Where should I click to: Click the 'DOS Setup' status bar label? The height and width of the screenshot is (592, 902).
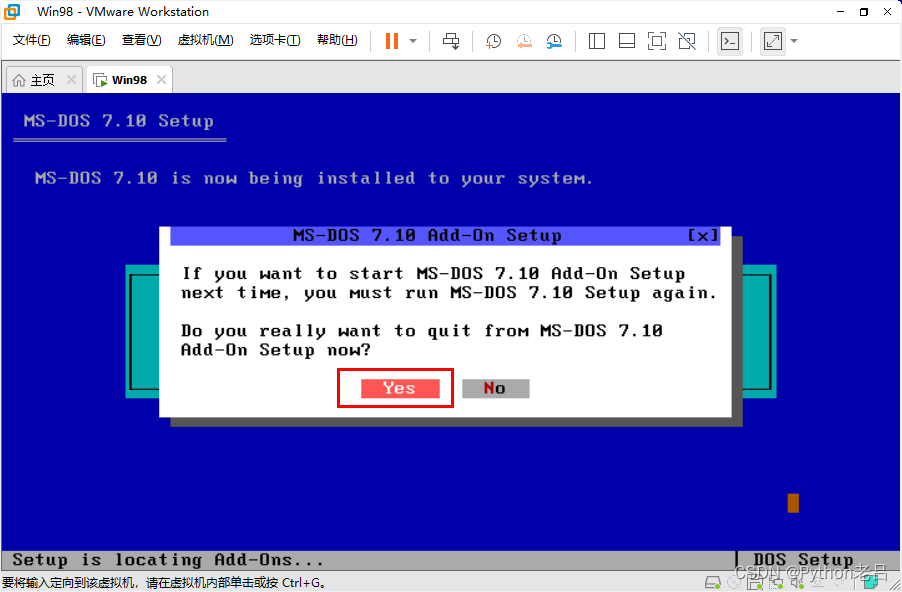point(803,560)
